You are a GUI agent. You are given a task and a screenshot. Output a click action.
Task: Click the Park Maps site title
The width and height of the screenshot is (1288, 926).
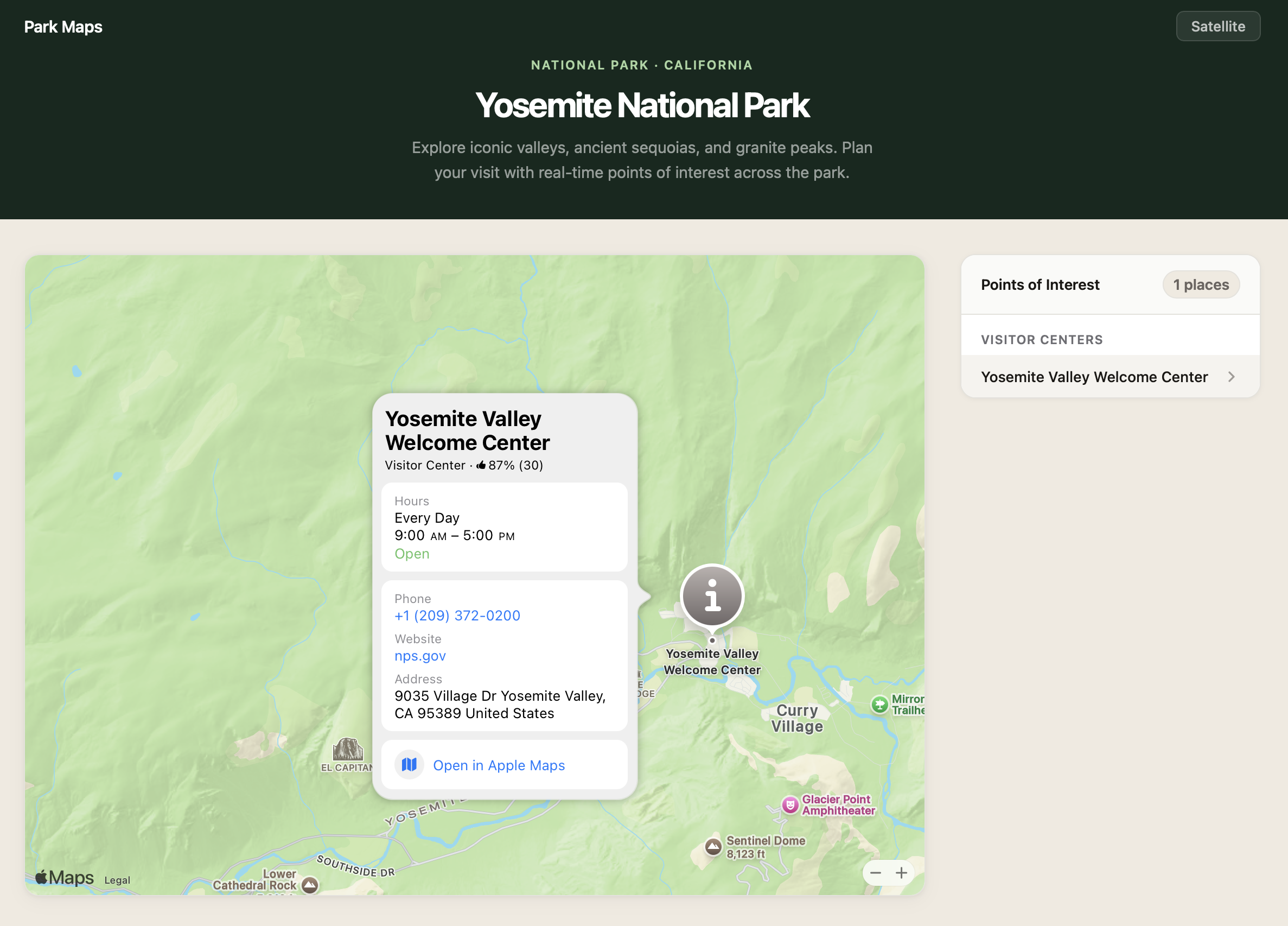[63, 27]
